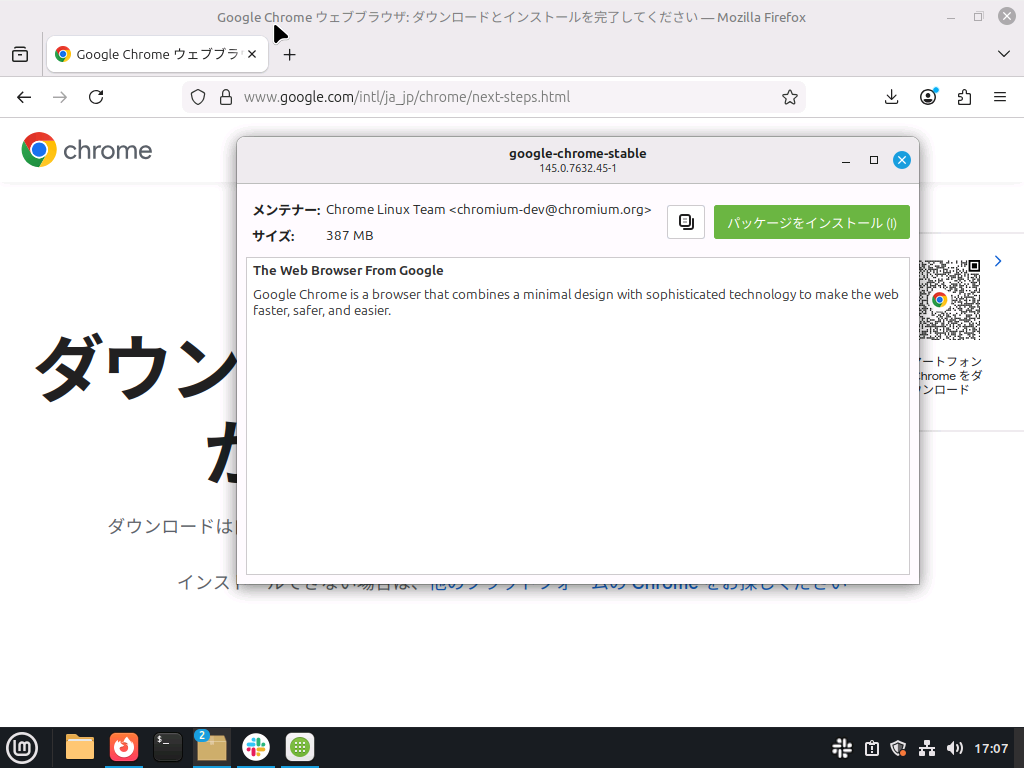Expand the list-all-tabs chevron

click(x=1003, y=54)
